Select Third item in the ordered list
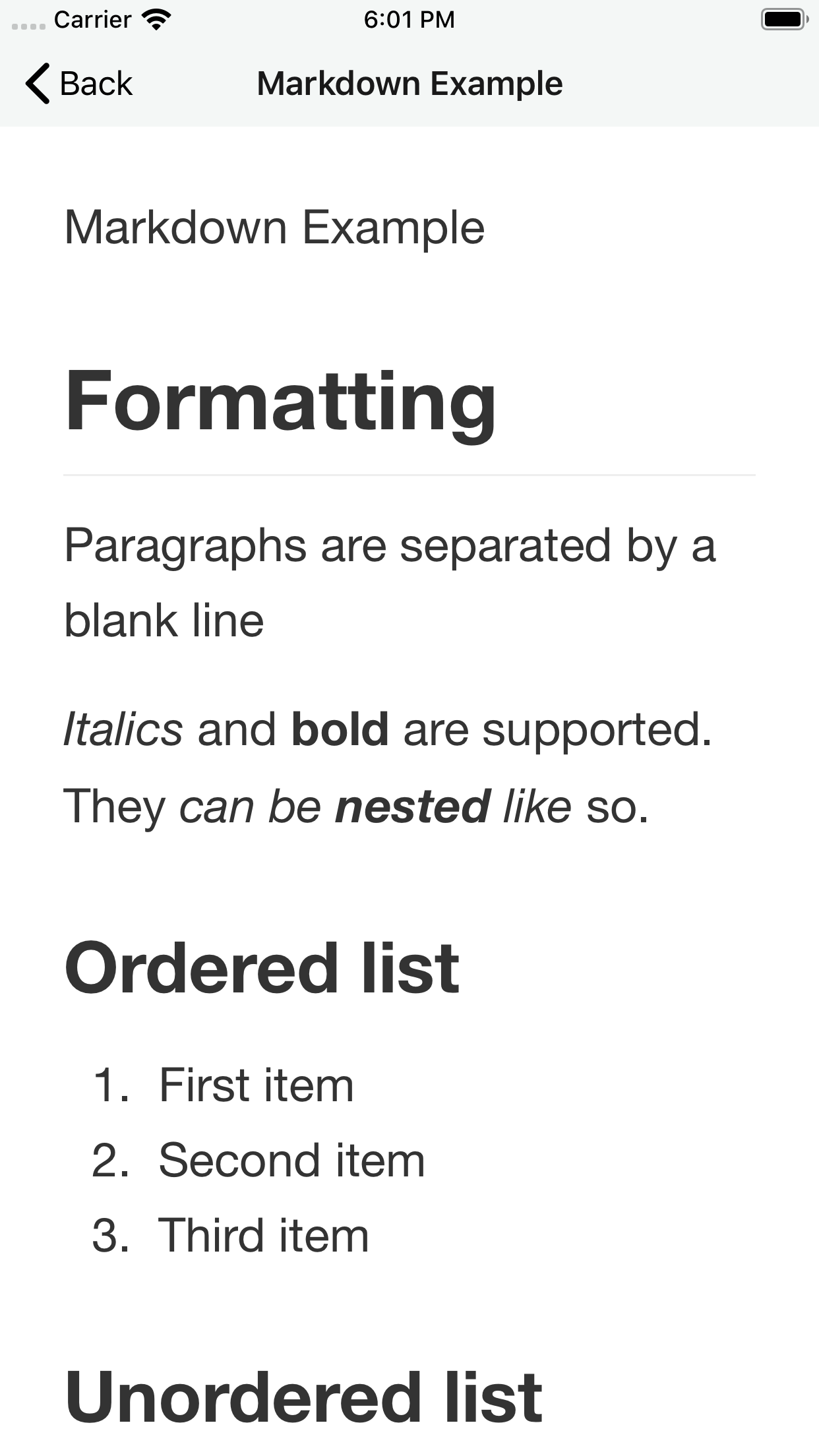Viewport: 819px width, 1456px height. click(262, 1234)
